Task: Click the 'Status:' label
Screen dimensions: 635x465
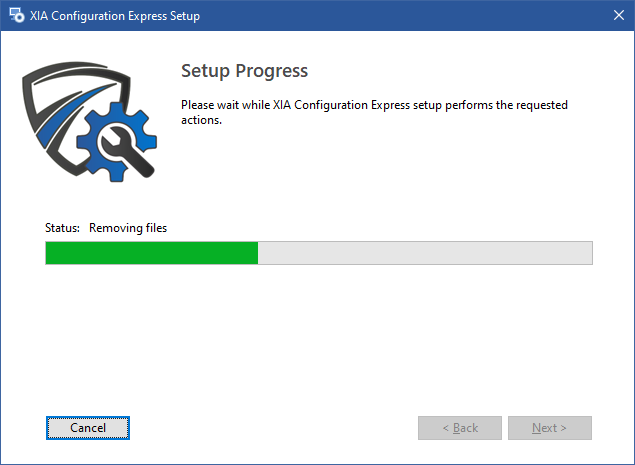Action: (62, 228)
